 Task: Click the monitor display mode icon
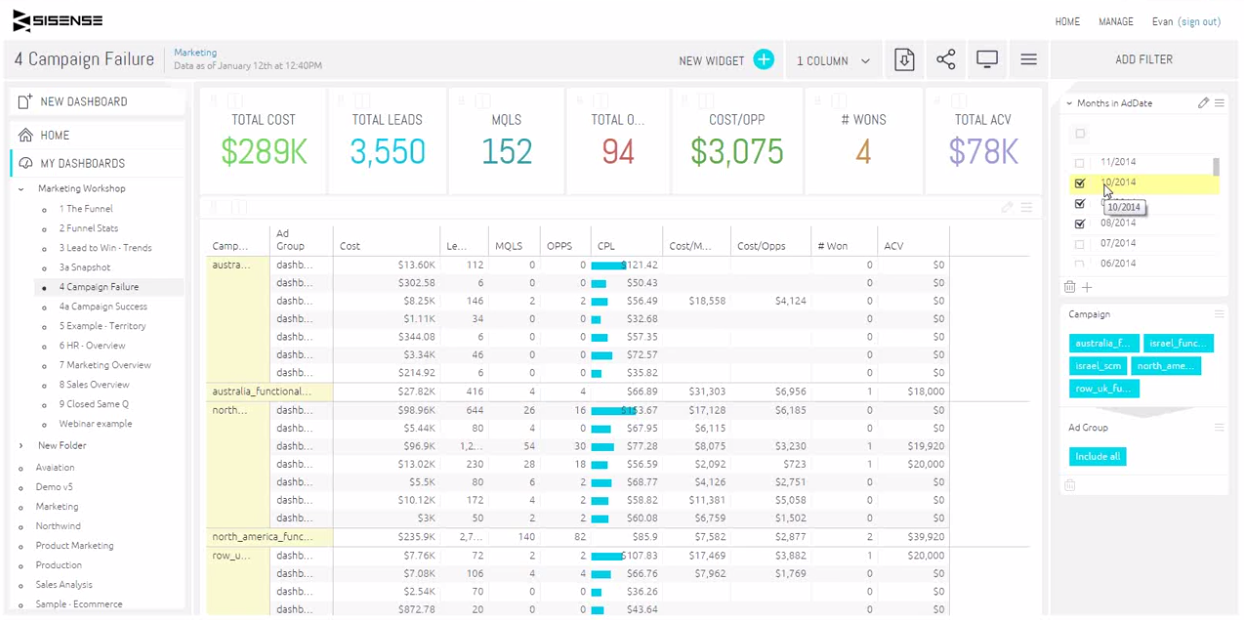click(x=987, y=60)
